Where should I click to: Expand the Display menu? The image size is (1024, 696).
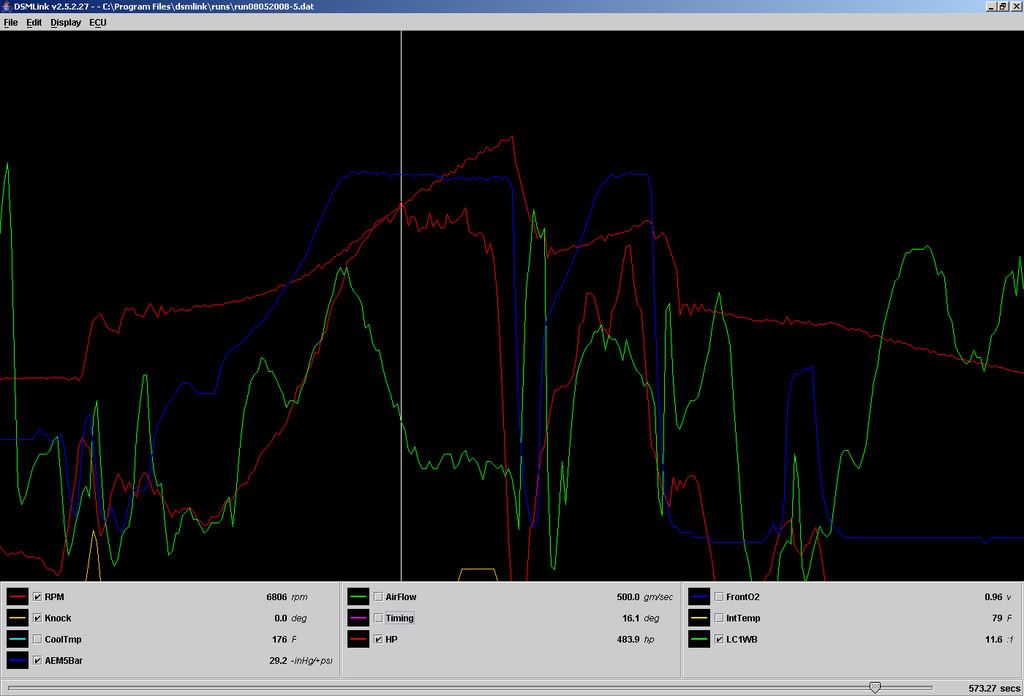[66, 22]
